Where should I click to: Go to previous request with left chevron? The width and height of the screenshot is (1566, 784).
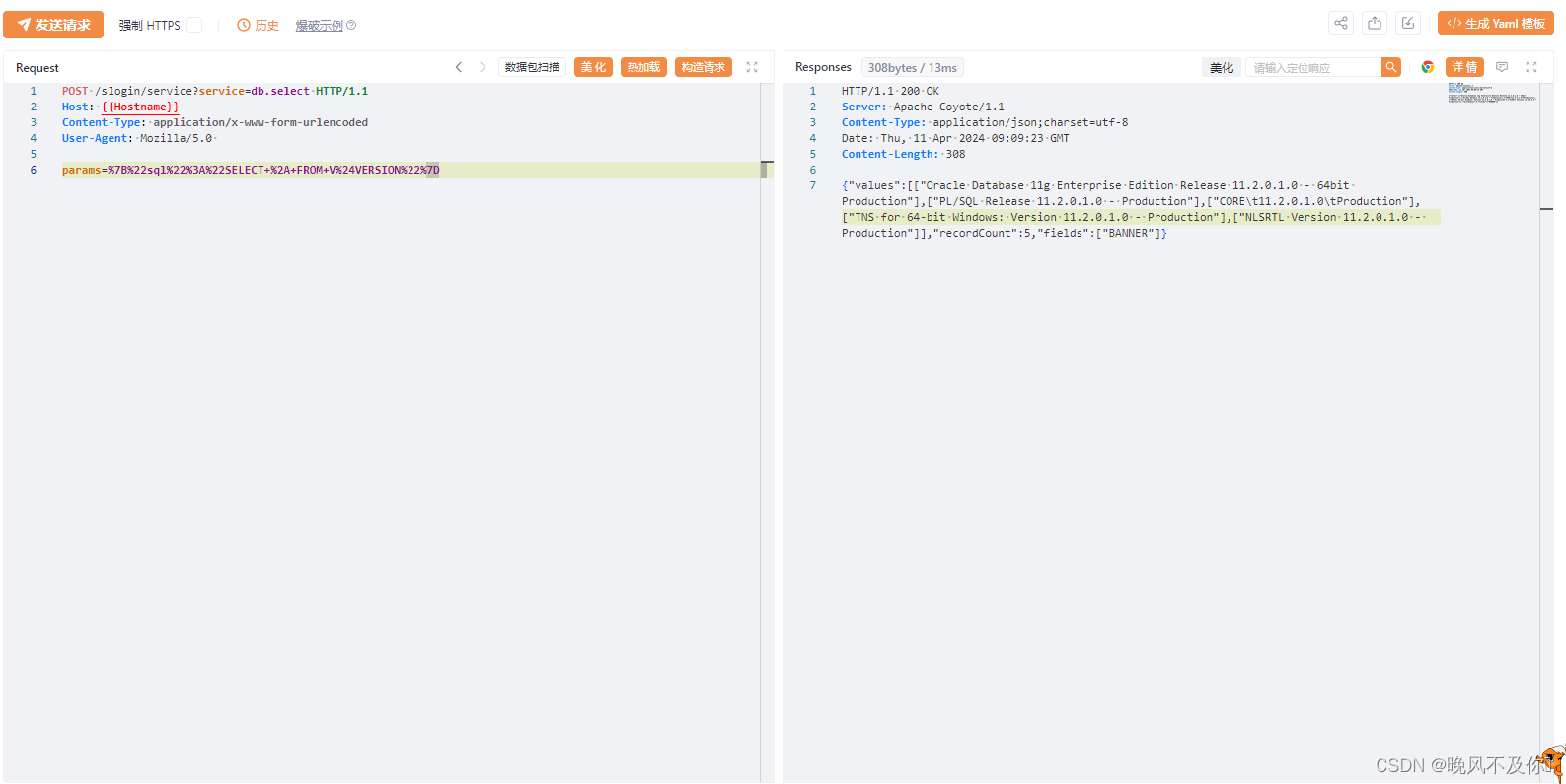click(x=459, y=67)
